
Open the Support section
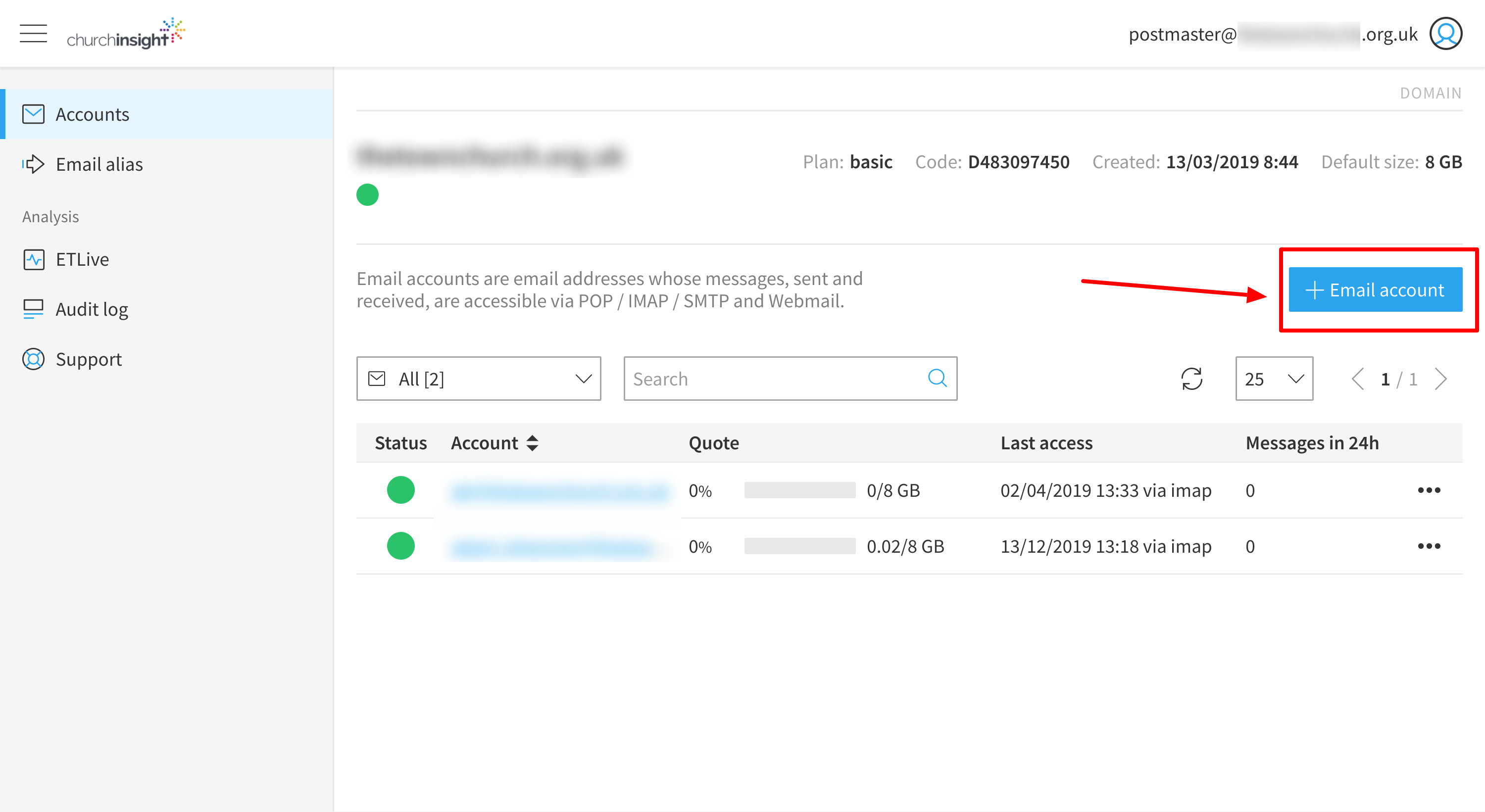88,358
